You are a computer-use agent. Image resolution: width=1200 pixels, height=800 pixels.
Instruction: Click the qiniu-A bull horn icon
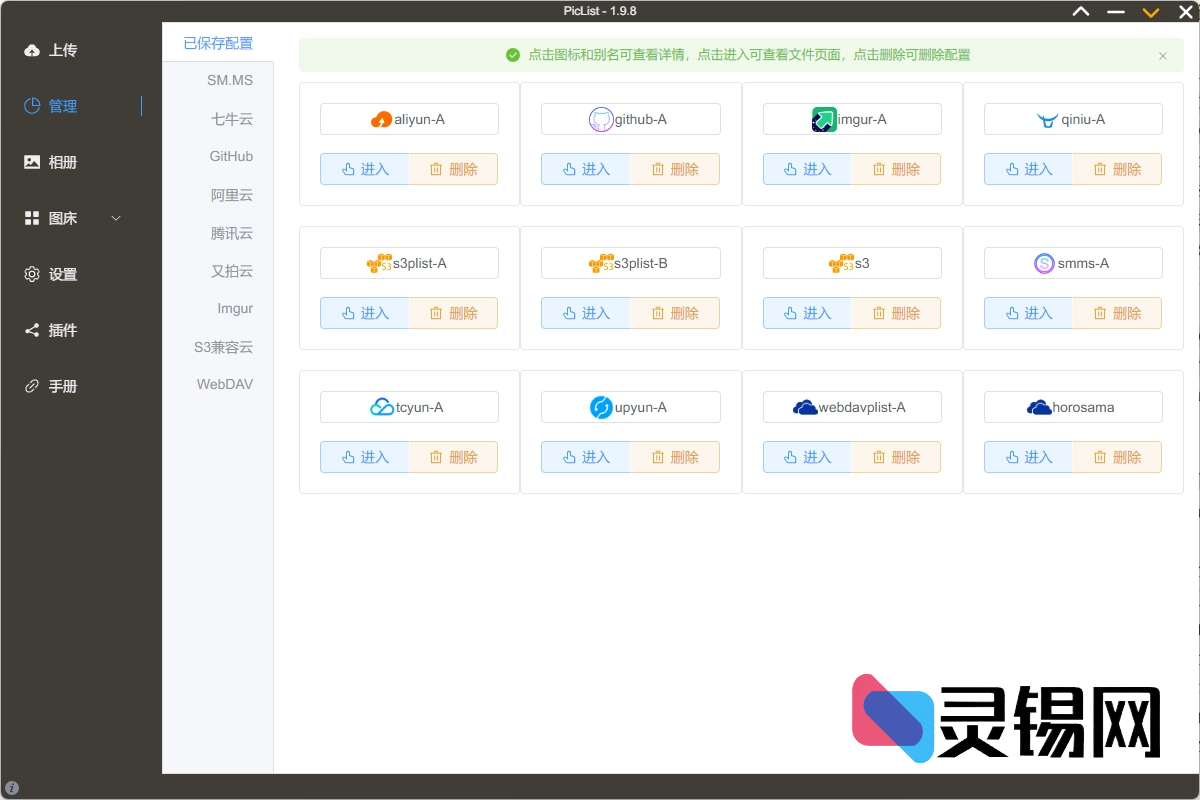[x=1047, y=121]
